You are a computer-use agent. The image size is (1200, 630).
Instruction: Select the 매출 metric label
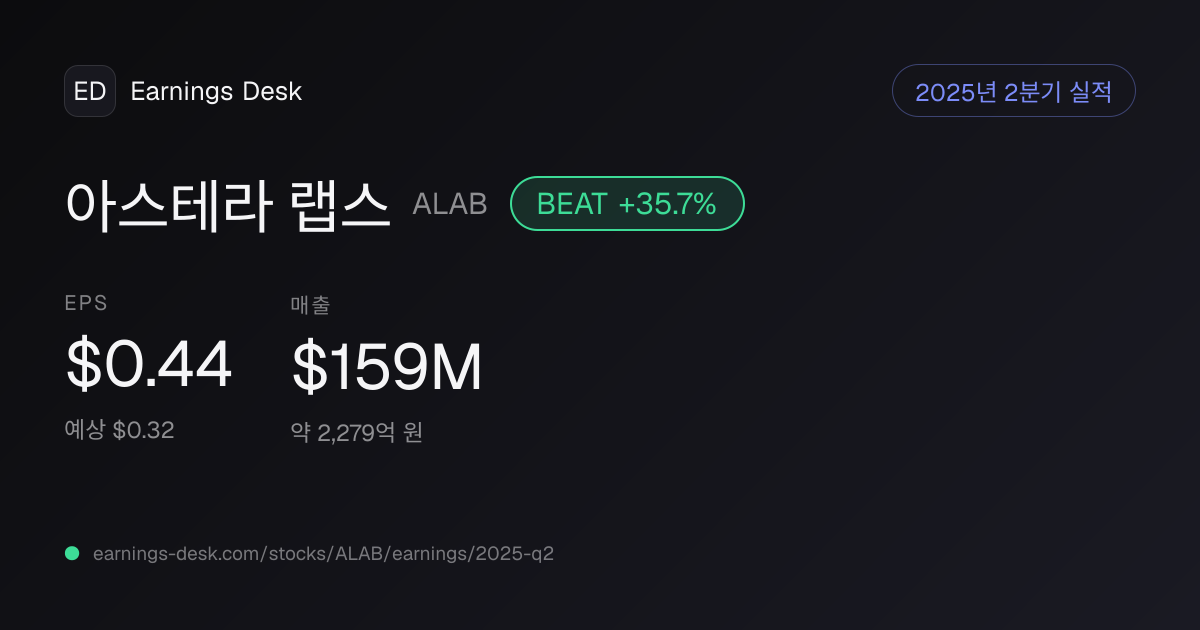pyautogui.click(x=310, y=305)
